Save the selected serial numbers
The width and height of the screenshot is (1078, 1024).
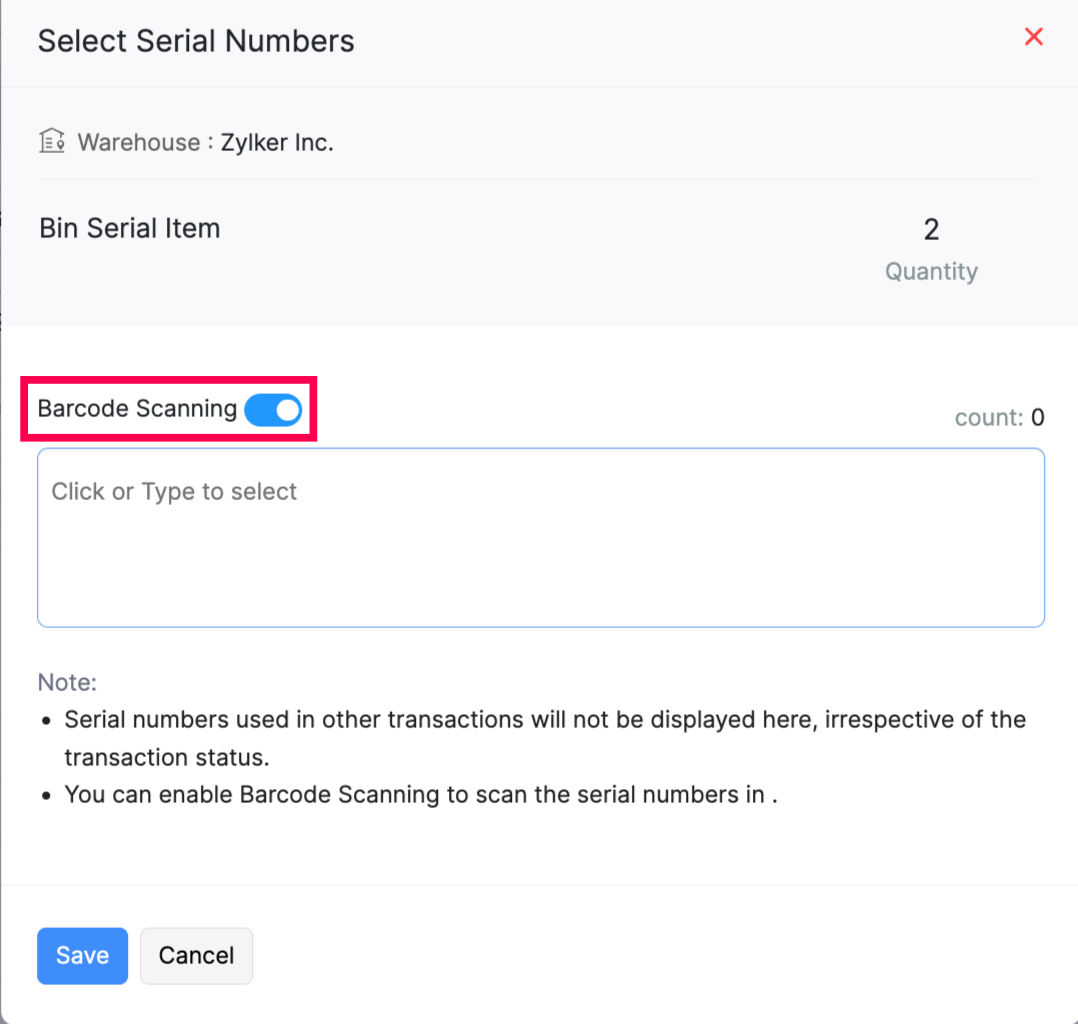tap(82, 955)
